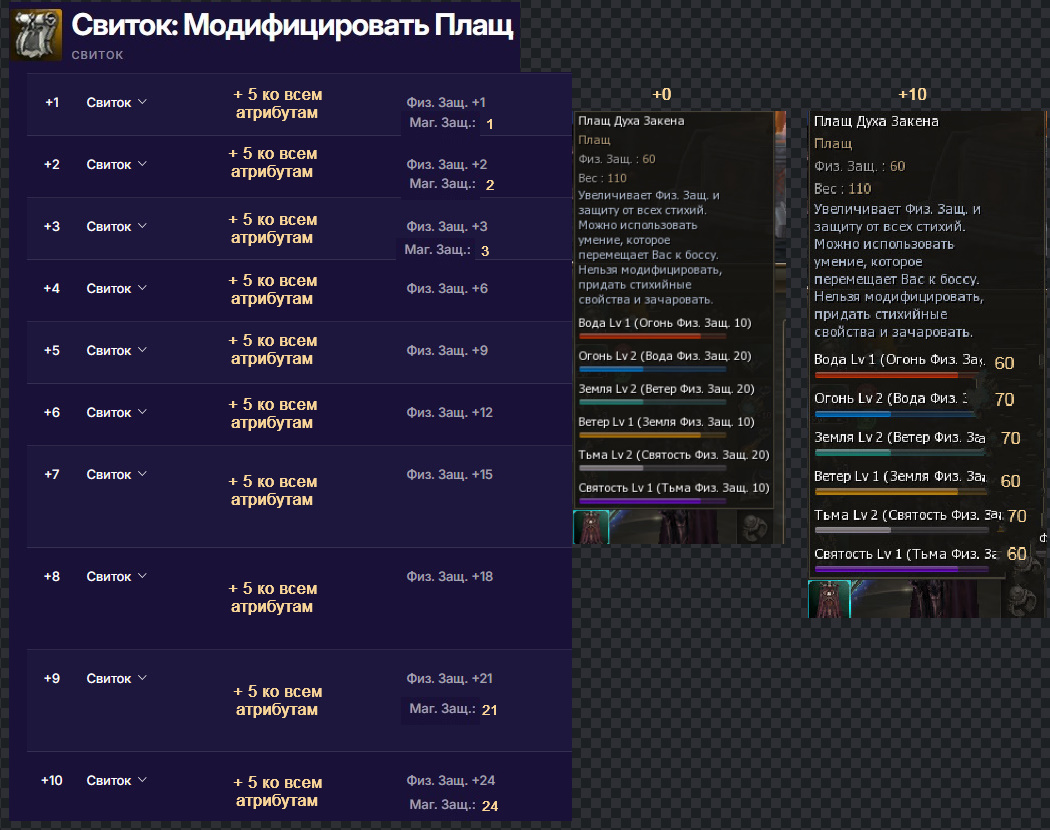Click the orange Ветер bar in the +0 tooltip

click(652, 435)
